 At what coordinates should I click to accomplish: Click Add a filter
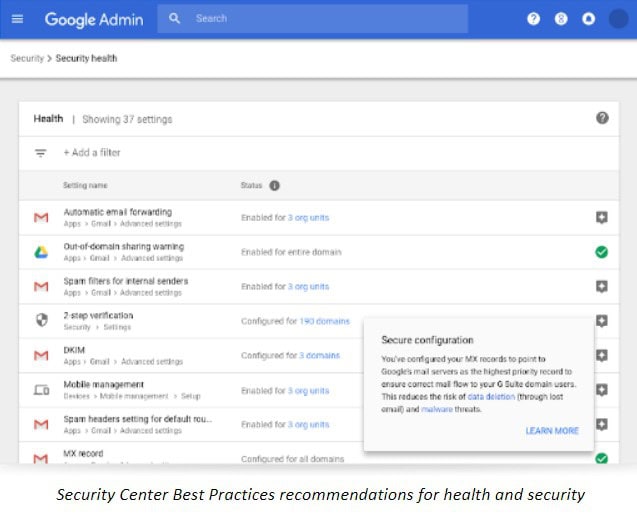92,152
